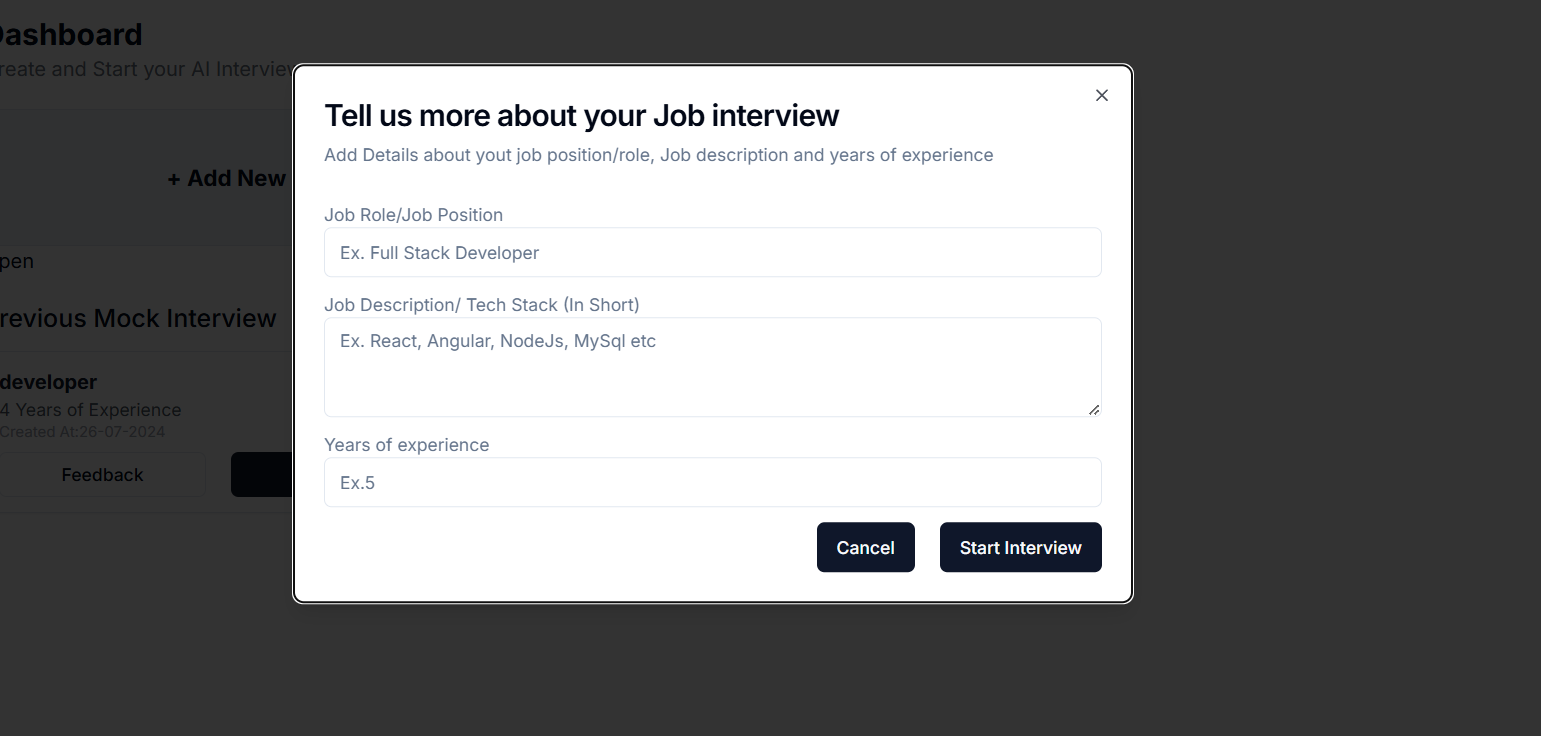The width and height of the screenshot is (1541, 736).
Task: Open Feedback for the developer interview
Action: [102, 475]
